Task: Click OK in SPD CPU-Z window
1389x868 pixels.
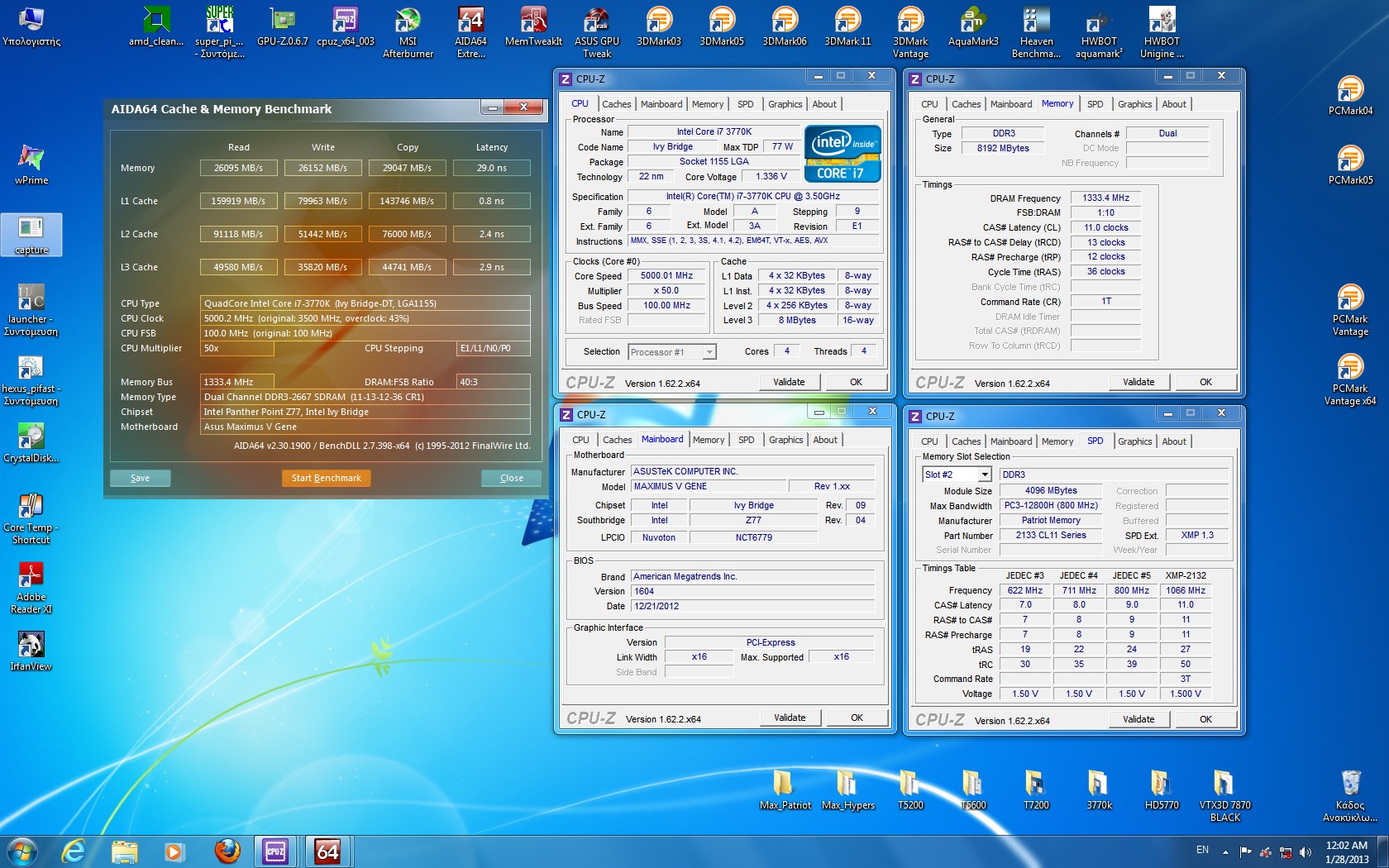Action: tap(1205, 719)
